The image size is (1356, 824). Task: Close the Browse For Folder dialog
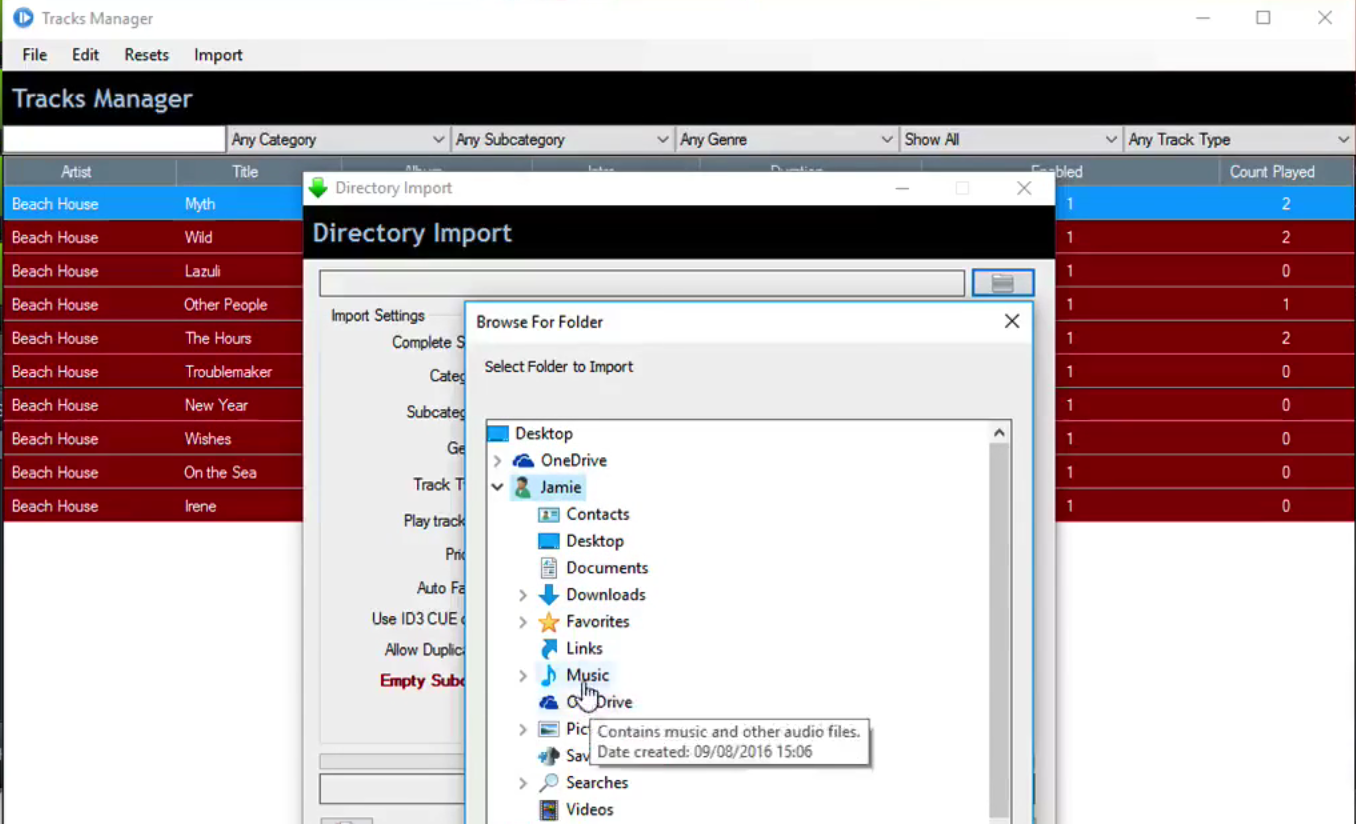pyautogui.click(x=1012, y=321)
